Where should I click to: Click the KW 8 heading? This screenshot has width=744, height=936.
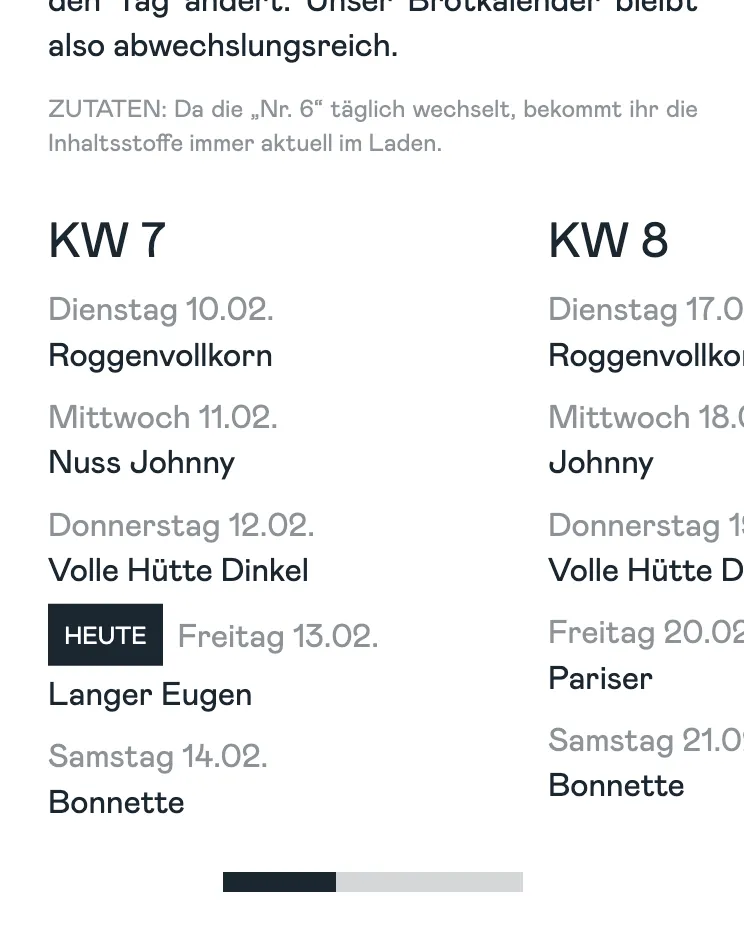tap(608, 241)
